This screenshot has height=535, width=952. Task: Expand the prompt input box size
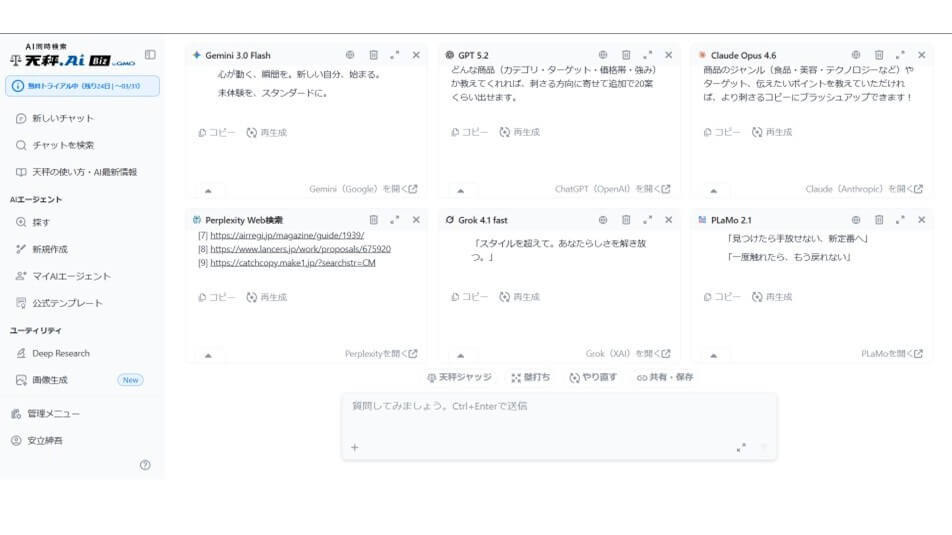(x=741, y=448)
